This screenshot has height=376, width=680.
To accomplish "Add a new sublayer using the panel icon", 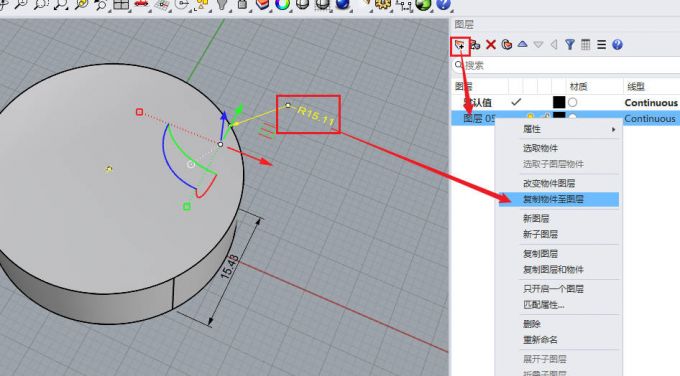I will pos(475,45).
